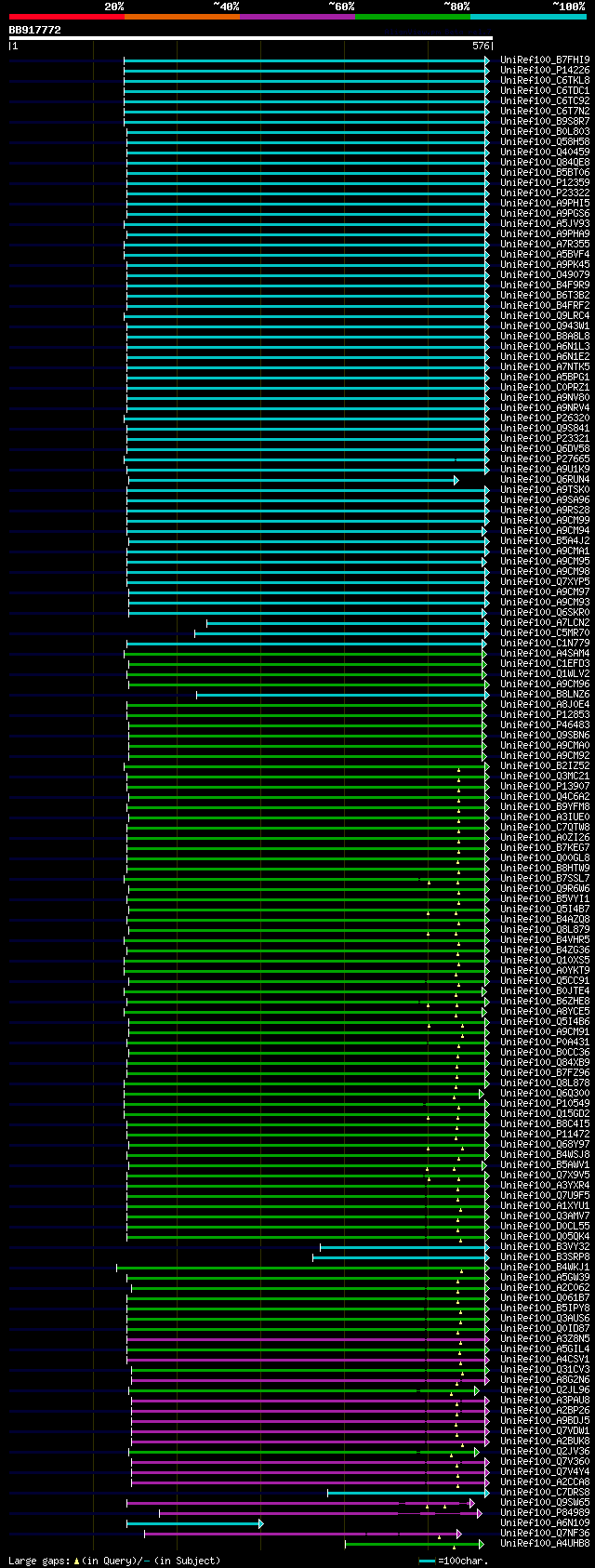Select hit label UniRef100_Q7XYP5
Image resolution: width=595 pixels, height=1568 pixels.
tap(545, 582)
